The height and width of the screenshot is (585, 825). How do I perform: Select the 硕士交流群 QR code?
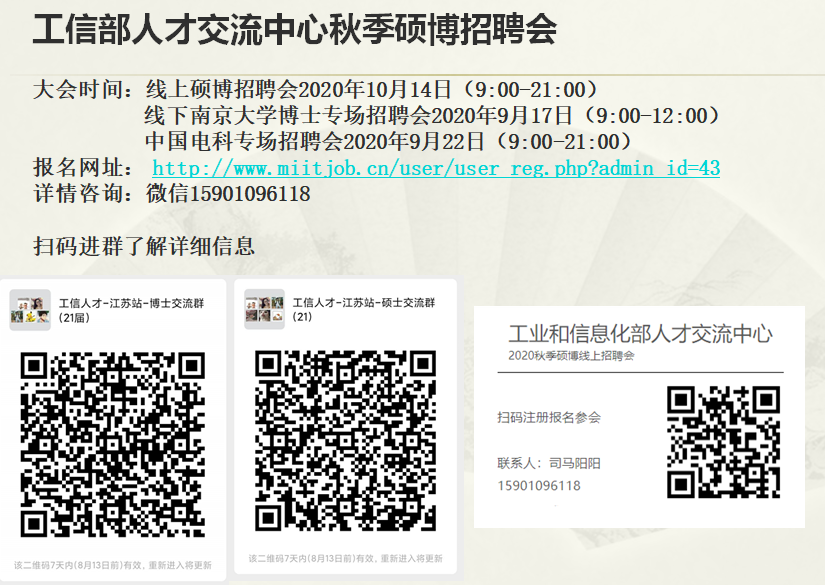pos(345,440)
